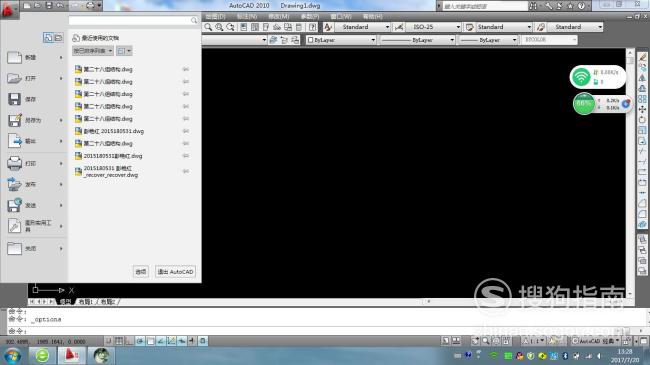Expand the ByLayer color dropdown
Image resolution: width=650 pixels, height=365 pixels.
[x=341, y=40]
